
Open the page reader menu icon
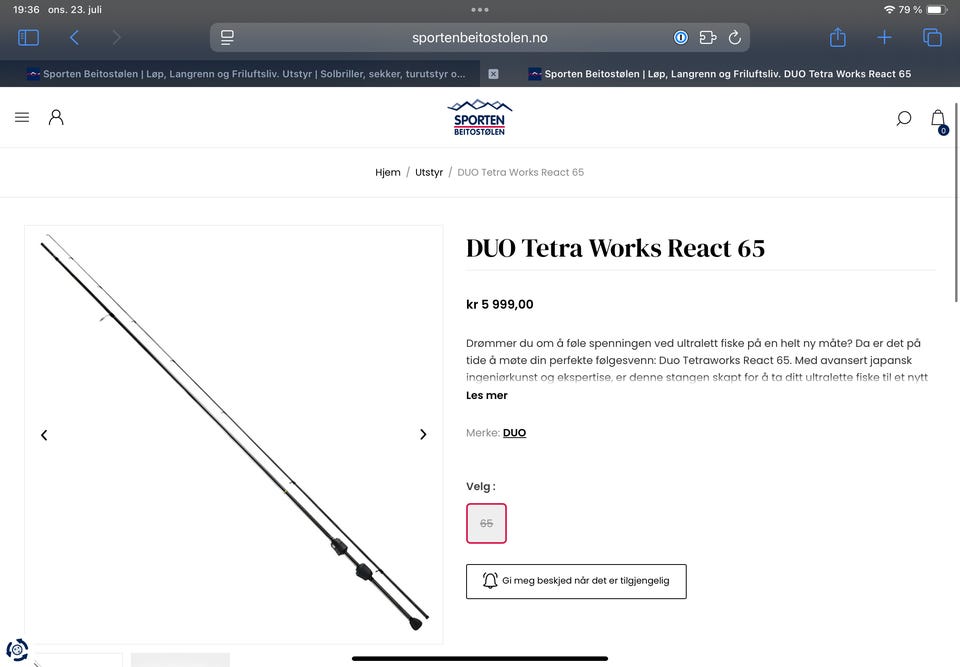coord(227,37)
